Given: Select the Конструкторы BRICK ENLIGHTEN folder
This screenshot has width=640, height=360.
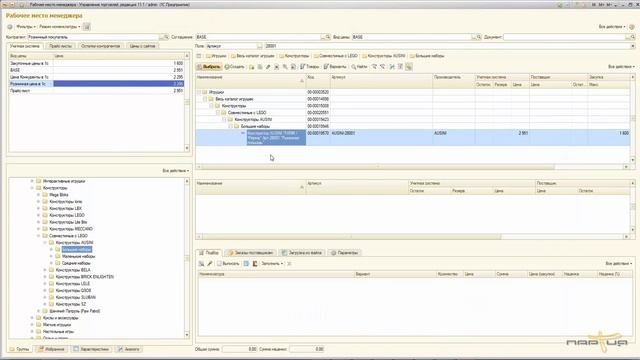Looking at the screenshot, I should (x=84, y=277).
